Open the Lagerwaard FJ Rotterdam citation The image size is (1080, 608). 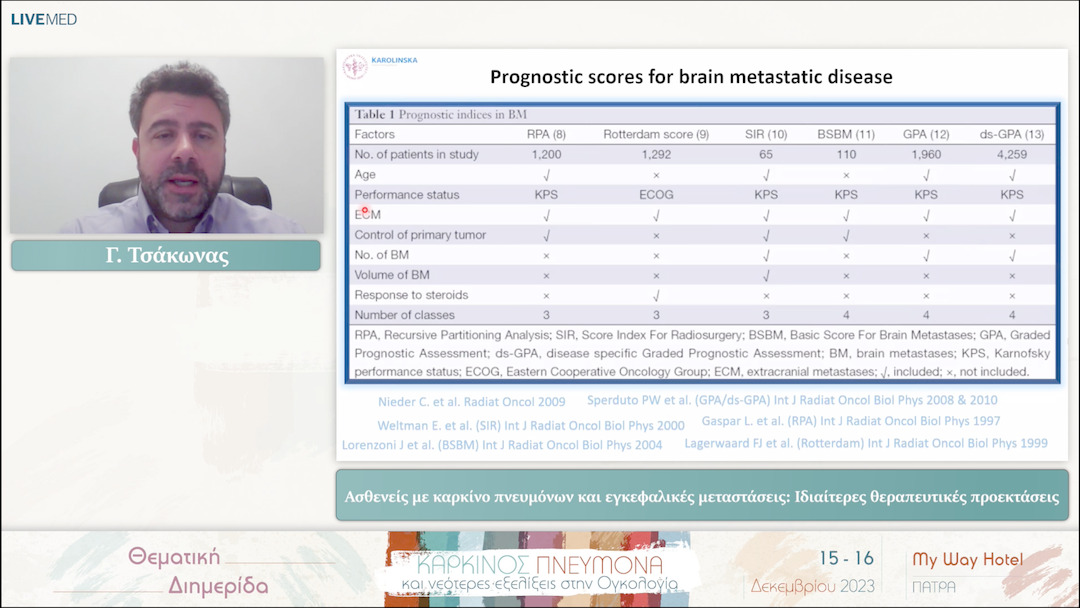(866, 443)
